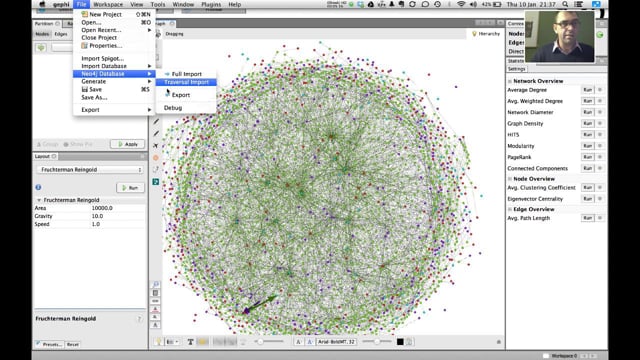This screenshot has width=640, height=360.
Task: Click the Gravity value field
Action: (x=118, y=216)
